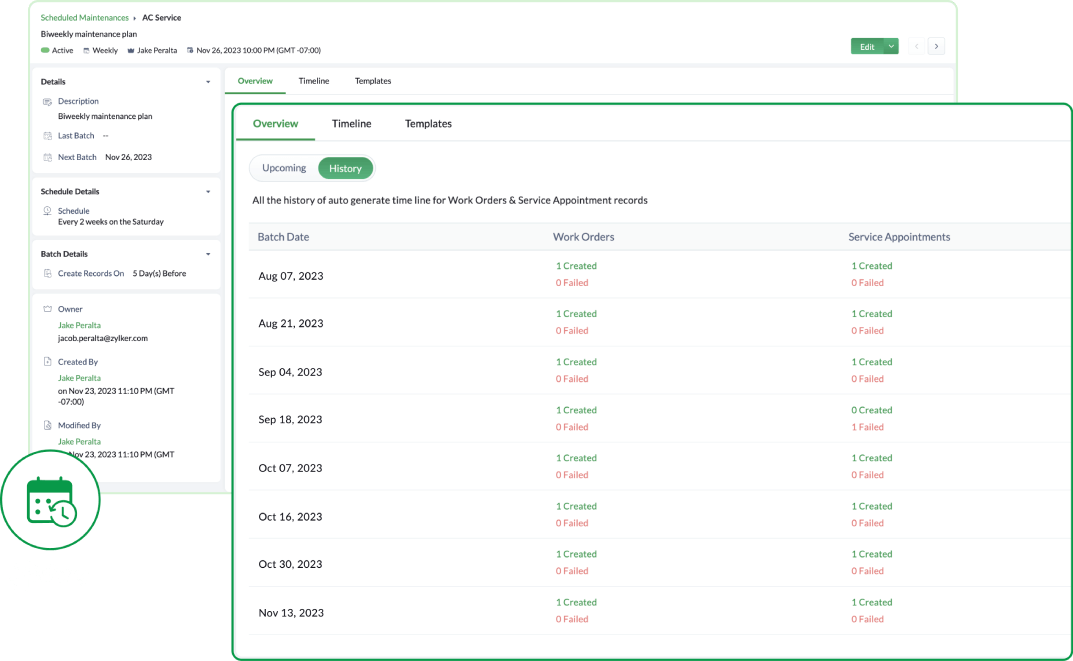
Task: Open the Overview tab in background panel
Action: point(255,81)
